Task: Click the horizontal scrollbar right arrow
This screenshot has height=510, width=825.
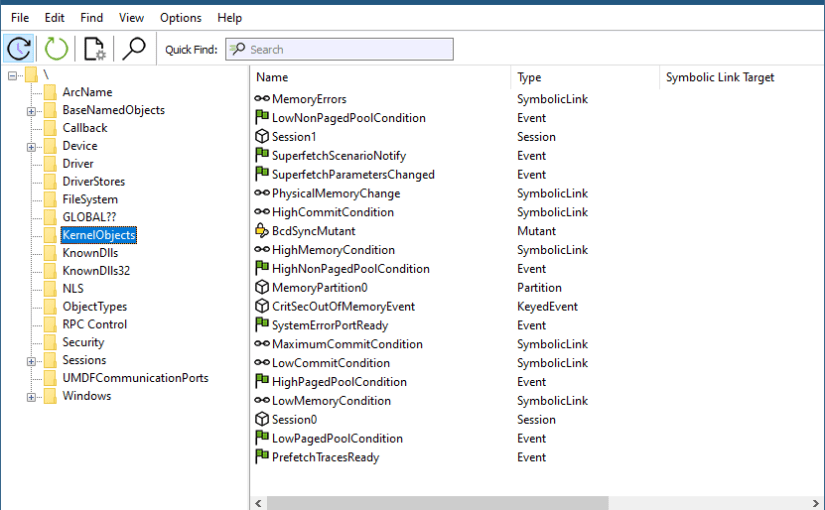Action: click(816, 503)
